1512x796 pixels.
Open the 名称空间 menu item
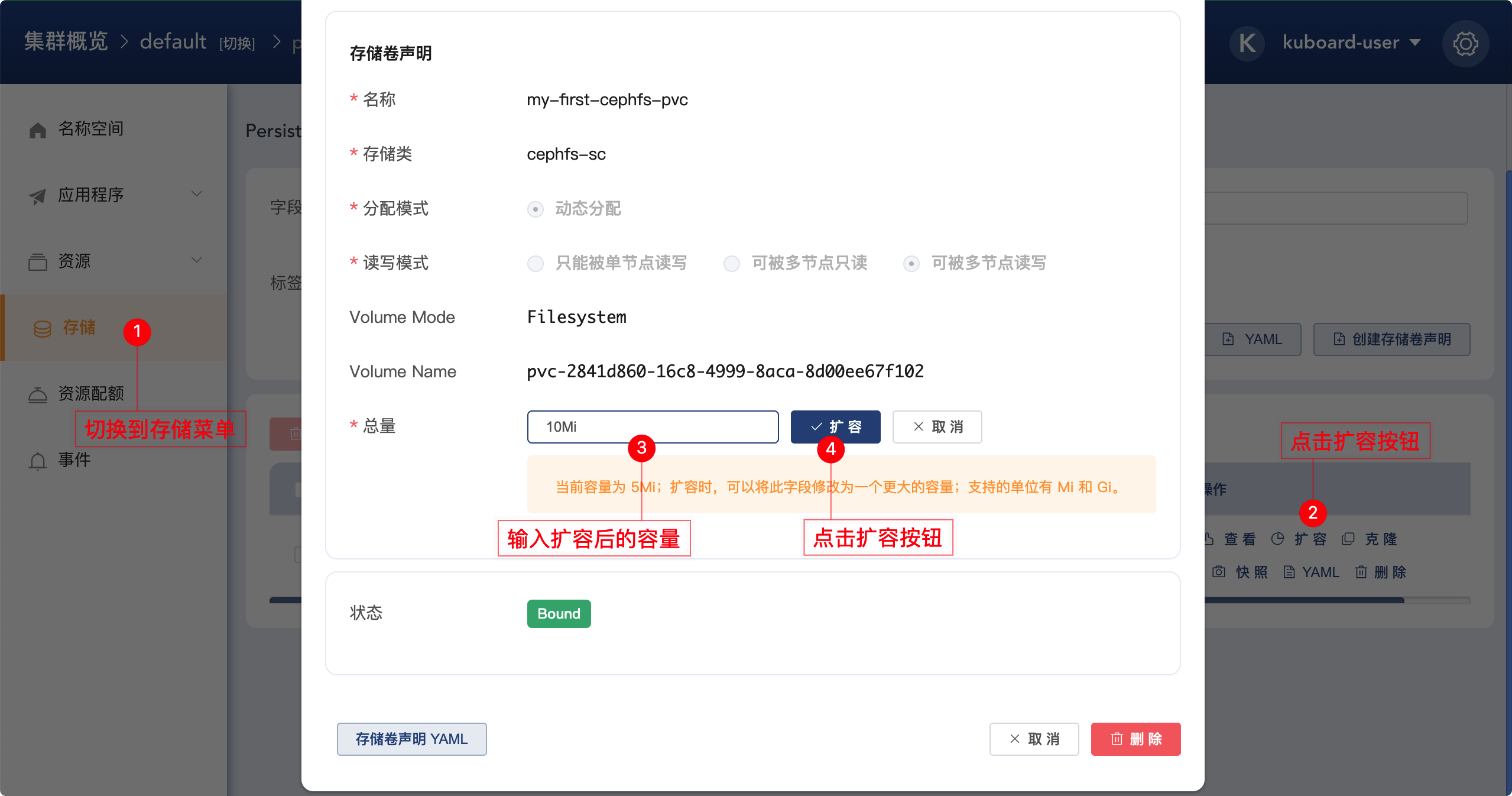tap(113, 129)
